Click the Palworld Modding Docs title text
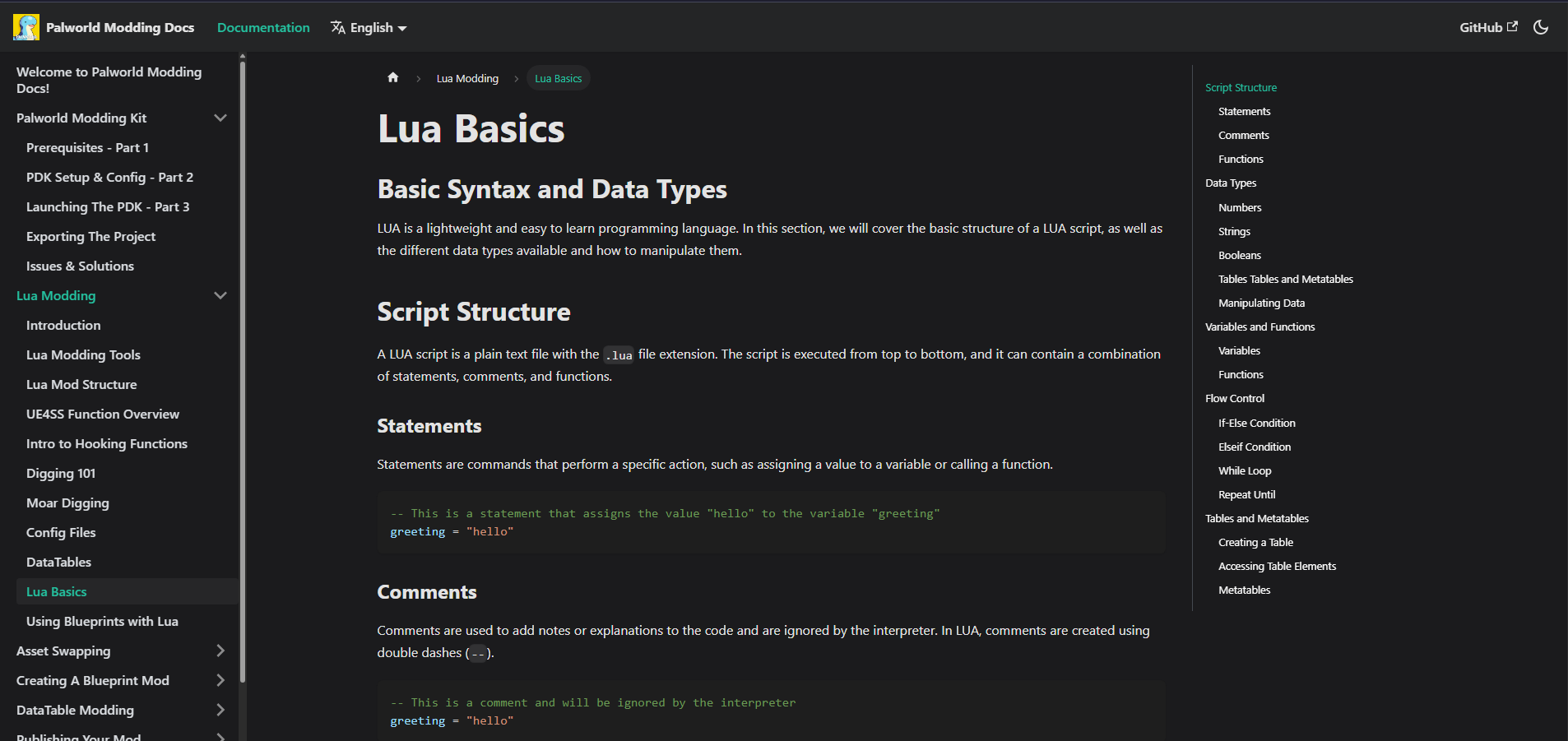The width and height of the screenshot is (1568, 741). (120, 27)
